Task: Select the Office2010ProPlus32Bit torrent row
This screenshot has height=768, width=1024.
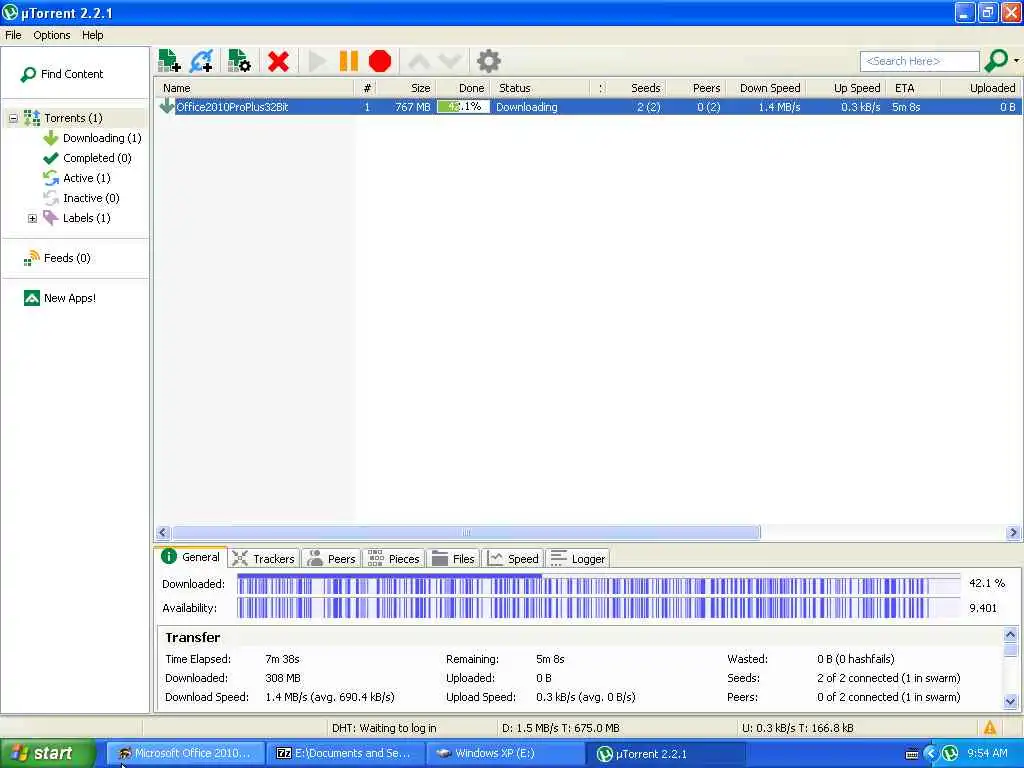Action: click(588, 107)
